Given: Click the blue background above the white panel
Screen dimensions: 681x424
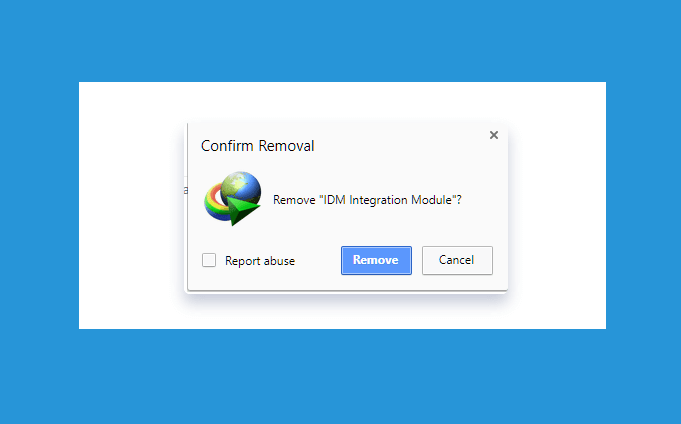Looking at the screenshot, I should tap(340, 41).
